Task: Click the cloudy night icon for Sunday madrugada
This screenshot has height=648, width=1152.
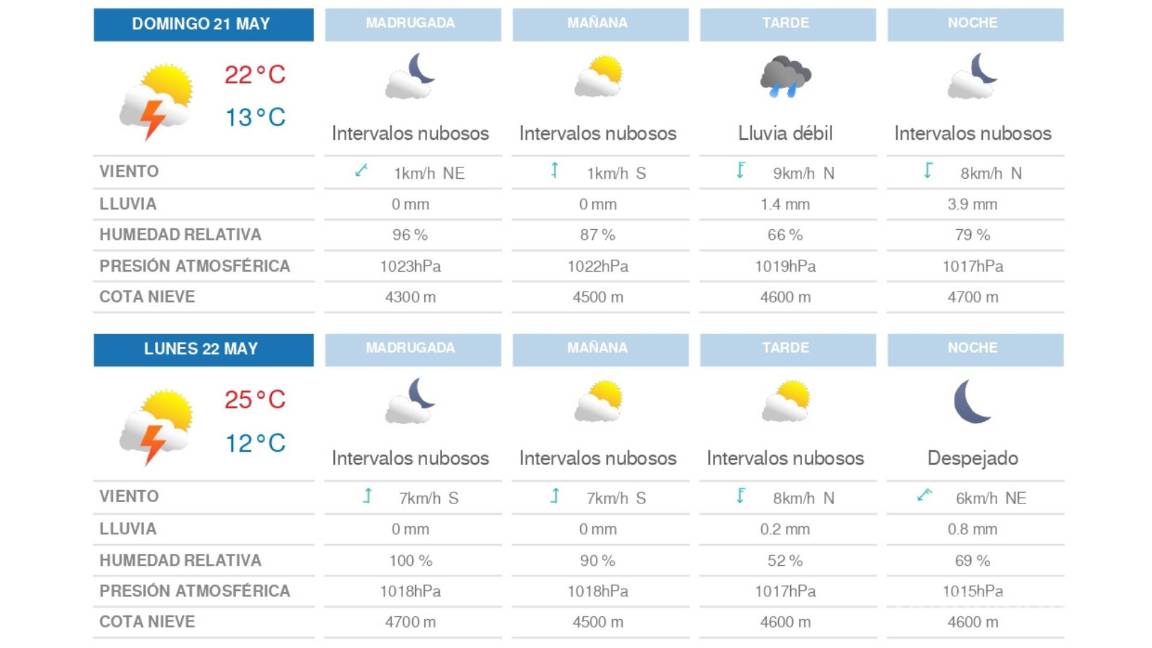Action: [x=411, y=78]
